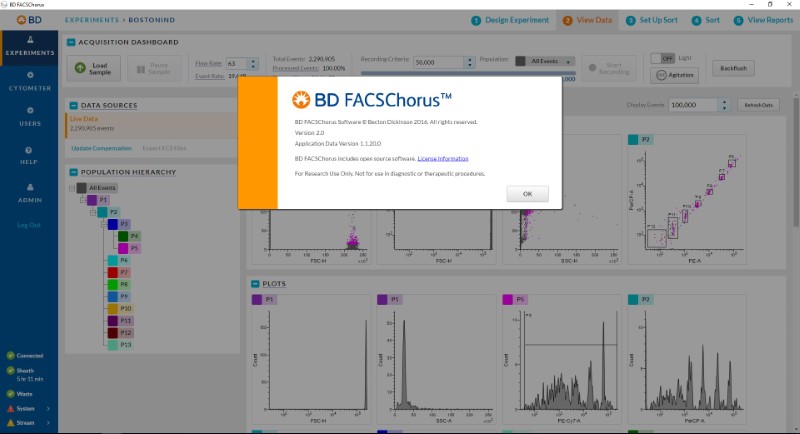The width and height of the screenshot is (800, 434).
Task: Click the Display Events 100,000 field
Action: [694, 105]
